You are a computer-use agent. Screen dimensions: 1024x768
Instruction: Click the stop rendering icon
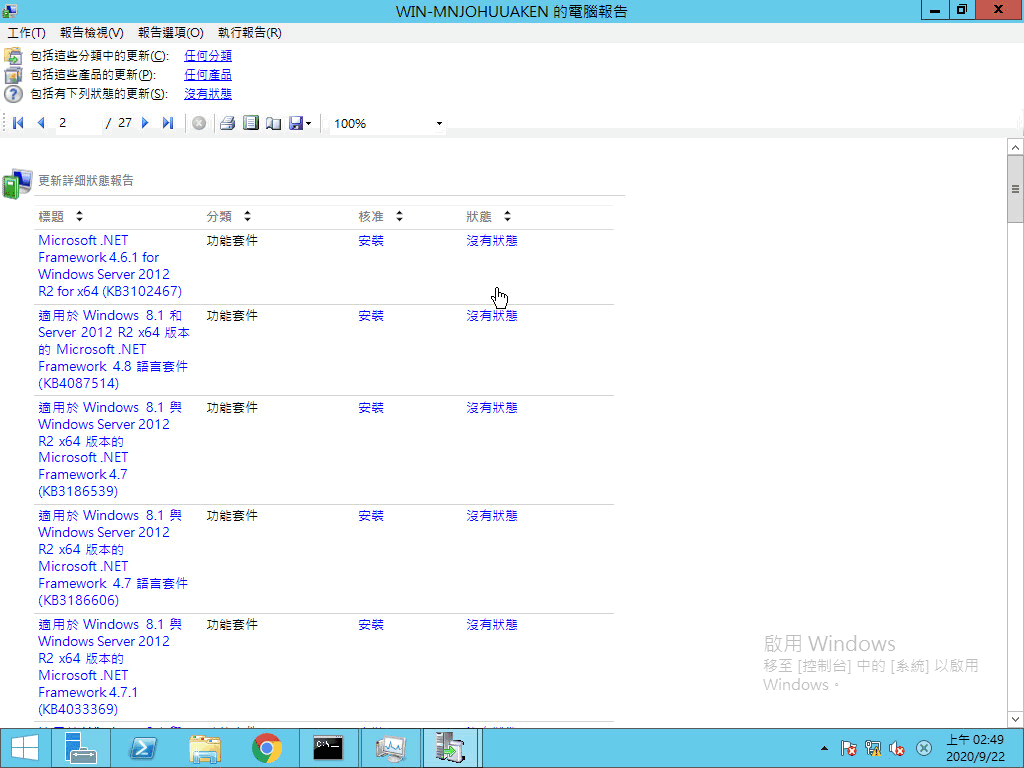[199, 123]
